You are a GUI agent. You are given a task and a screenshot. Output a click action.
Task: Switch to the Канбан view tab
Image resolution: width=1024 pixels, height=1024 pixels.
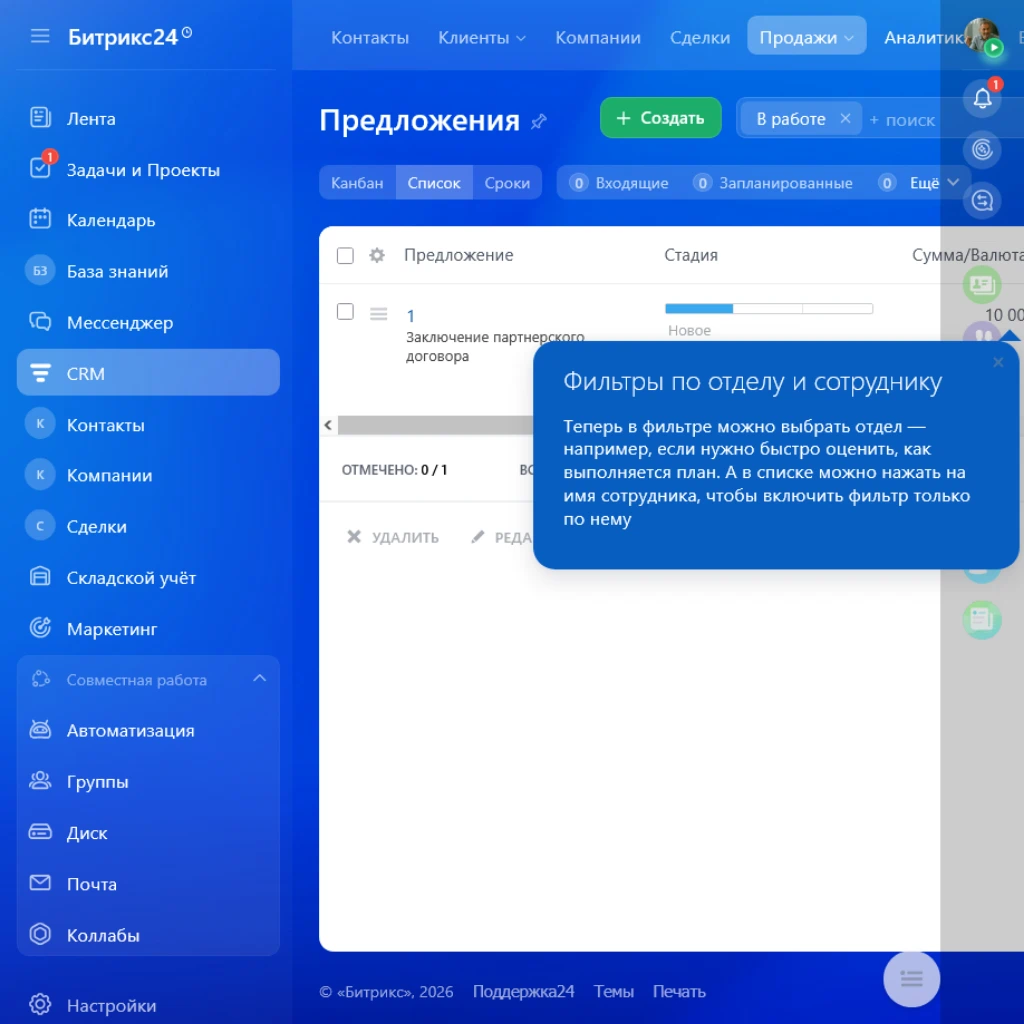pos(356,183)
